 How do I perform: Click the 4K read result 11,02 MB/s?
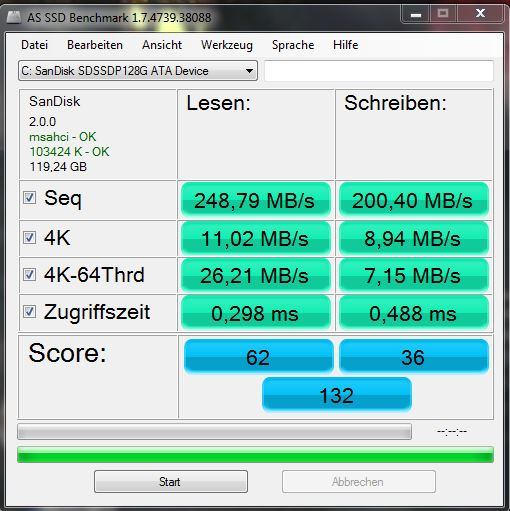tap(256, 238)
